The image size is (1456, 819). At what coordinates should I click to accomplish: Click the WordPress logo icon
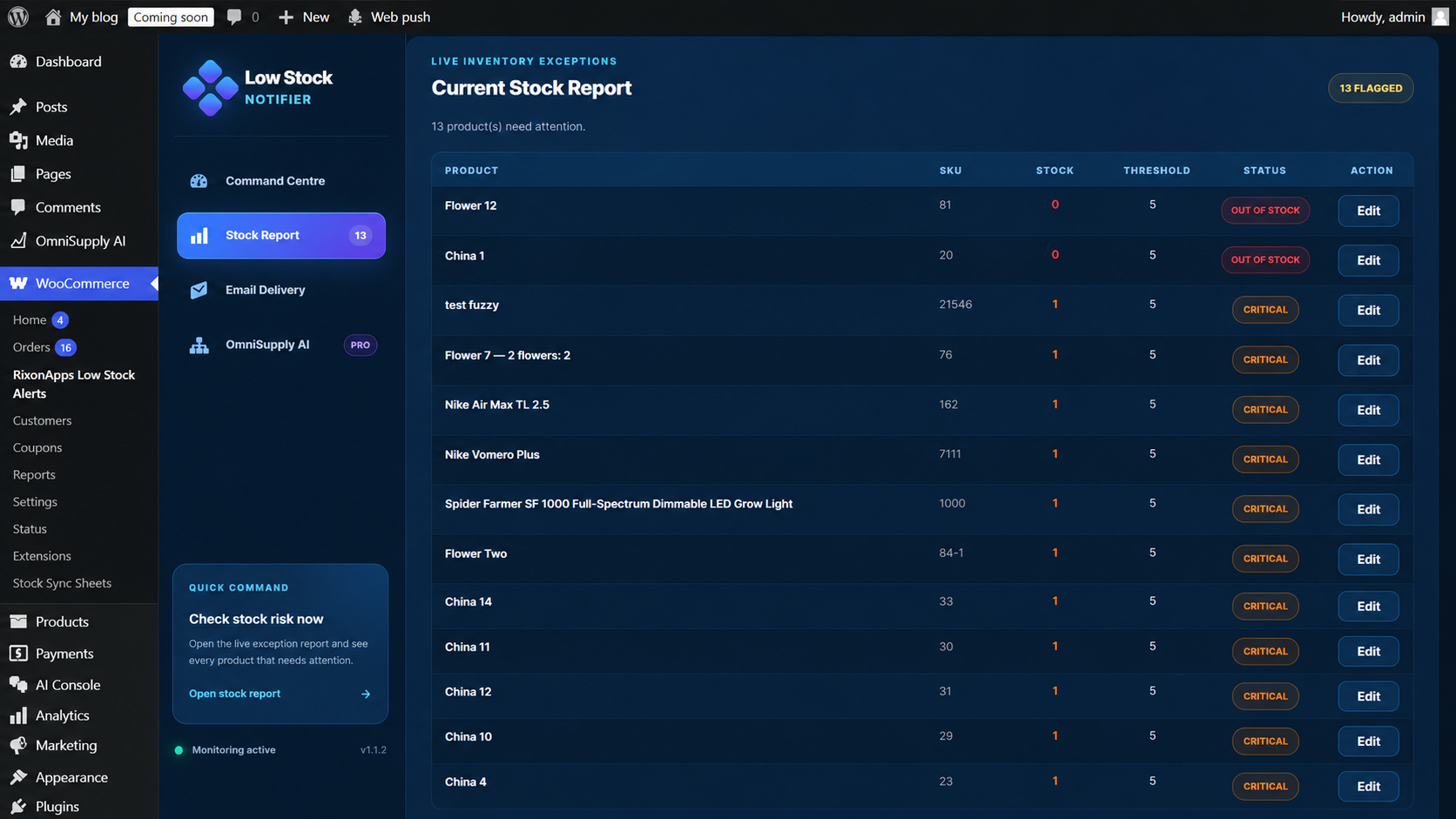click(x=18, y=17)
